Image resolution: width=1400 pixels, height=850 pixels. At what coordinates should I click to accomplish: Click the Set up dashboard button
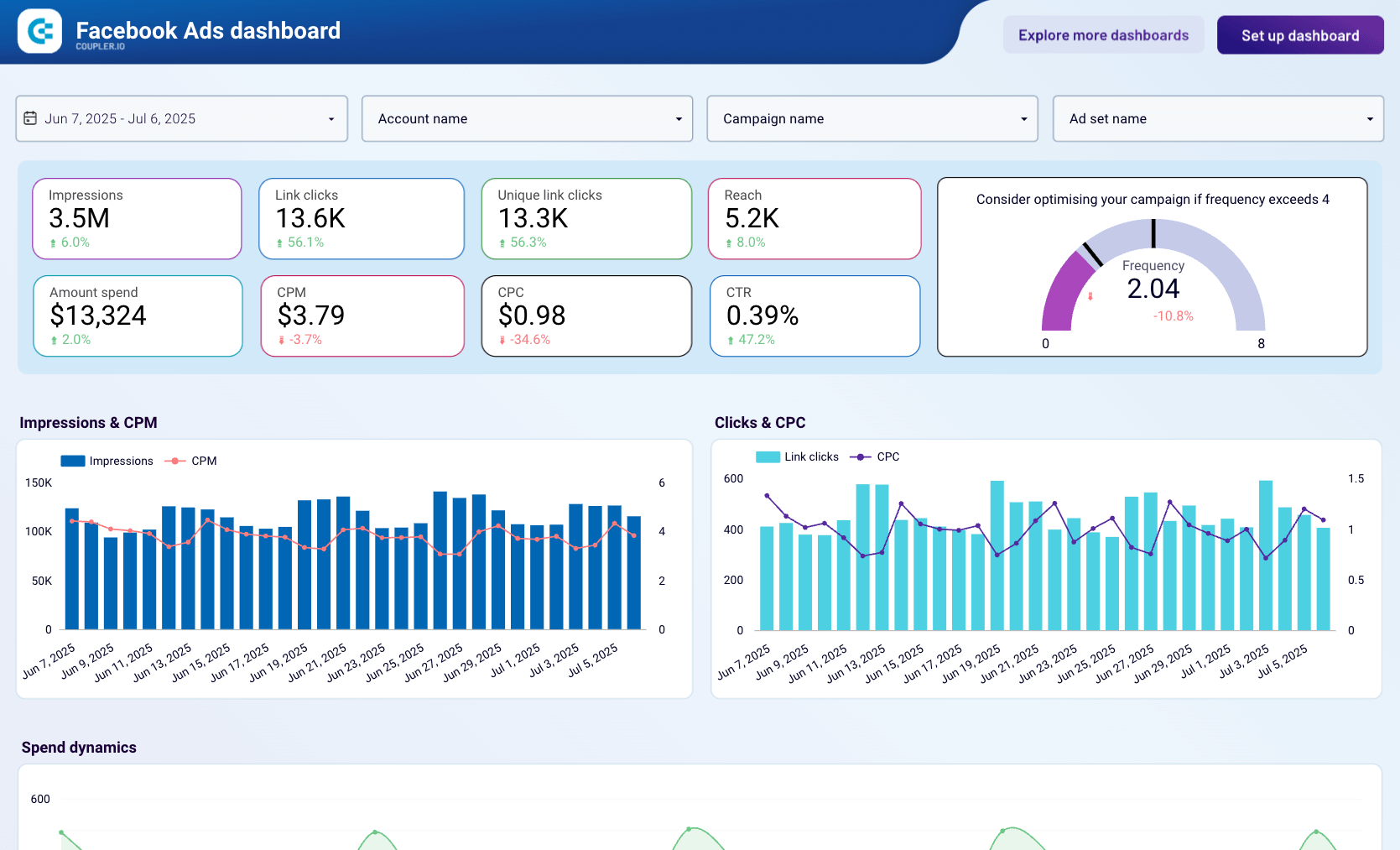(x=1300, y=35)
